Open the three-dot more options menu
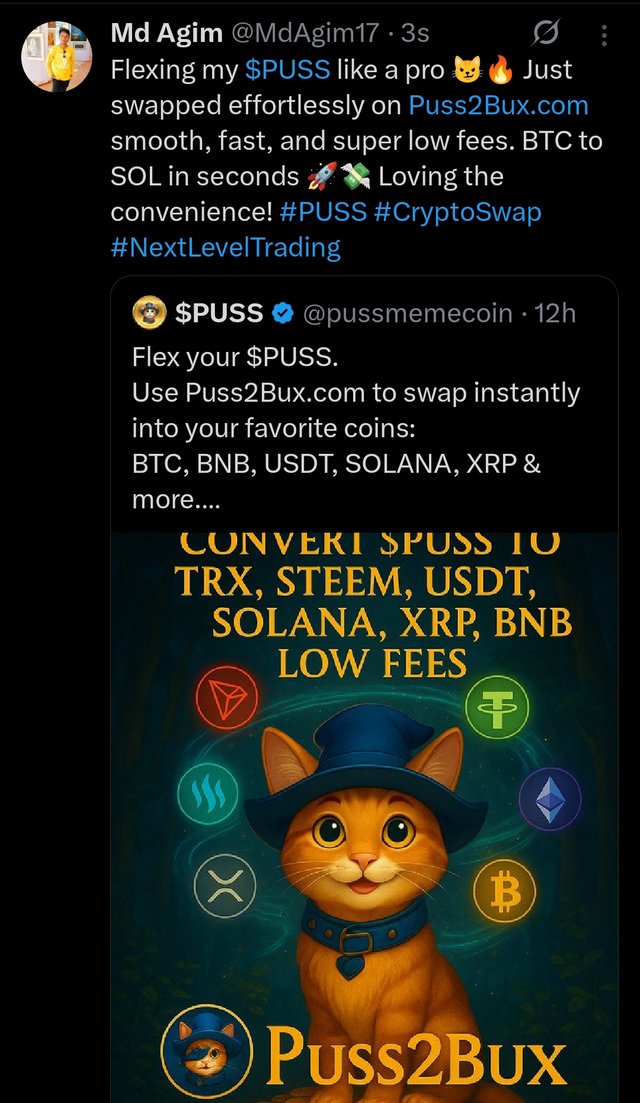640x1103 pixels. pos(605,35)
